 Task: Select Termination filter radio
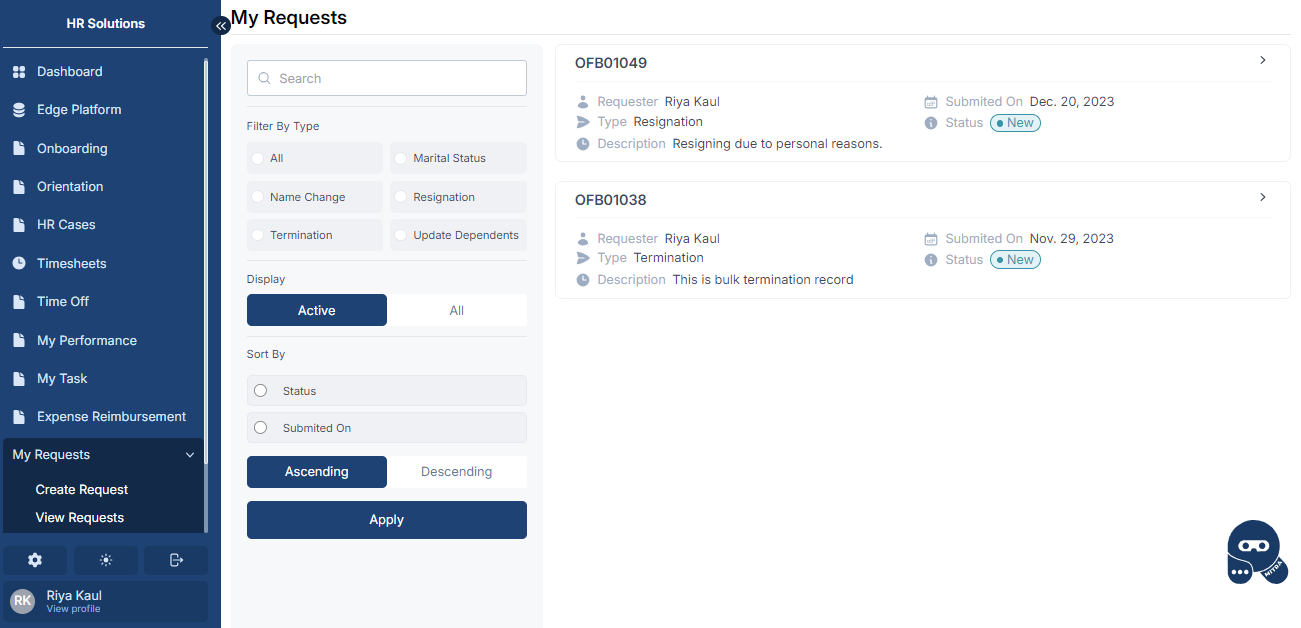pos(258,235)
